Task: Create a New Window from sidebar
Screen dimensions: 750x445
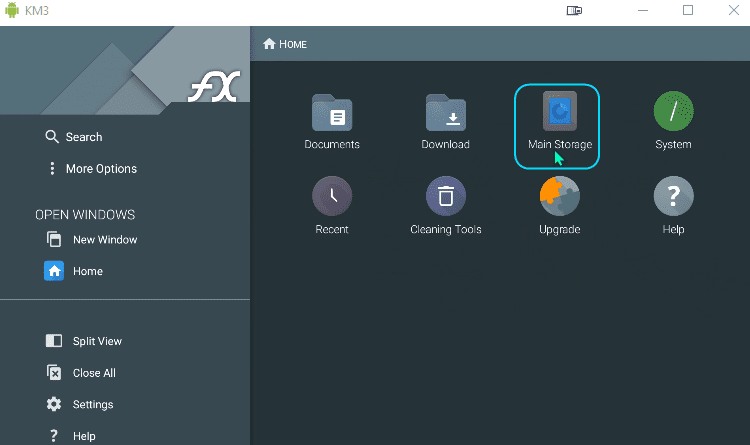Action: [x=92, y=239]
